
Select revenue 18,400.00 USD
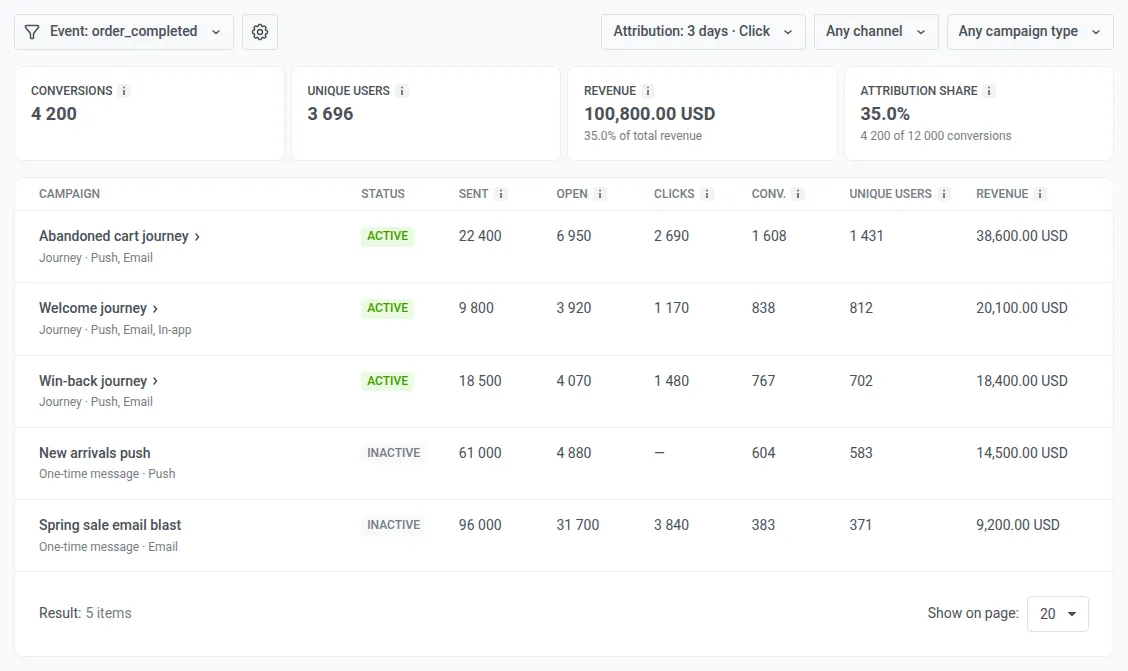1022,380
